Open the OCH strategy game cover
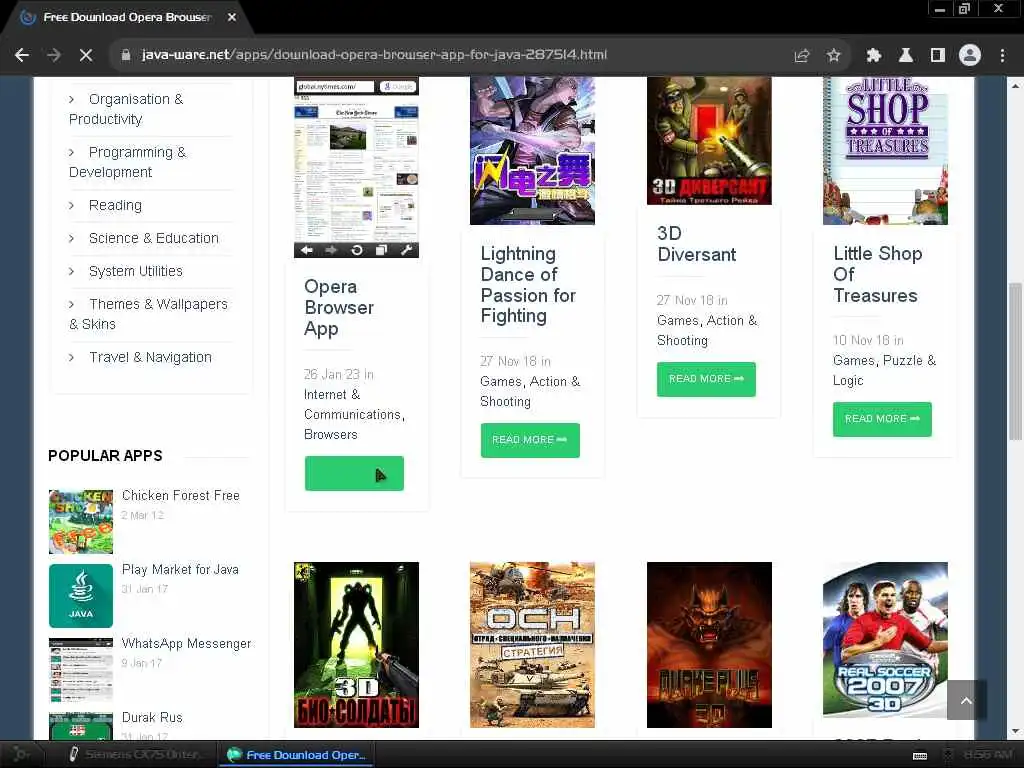This screenshot has height=768, width=1024. [x=532, y=645]
